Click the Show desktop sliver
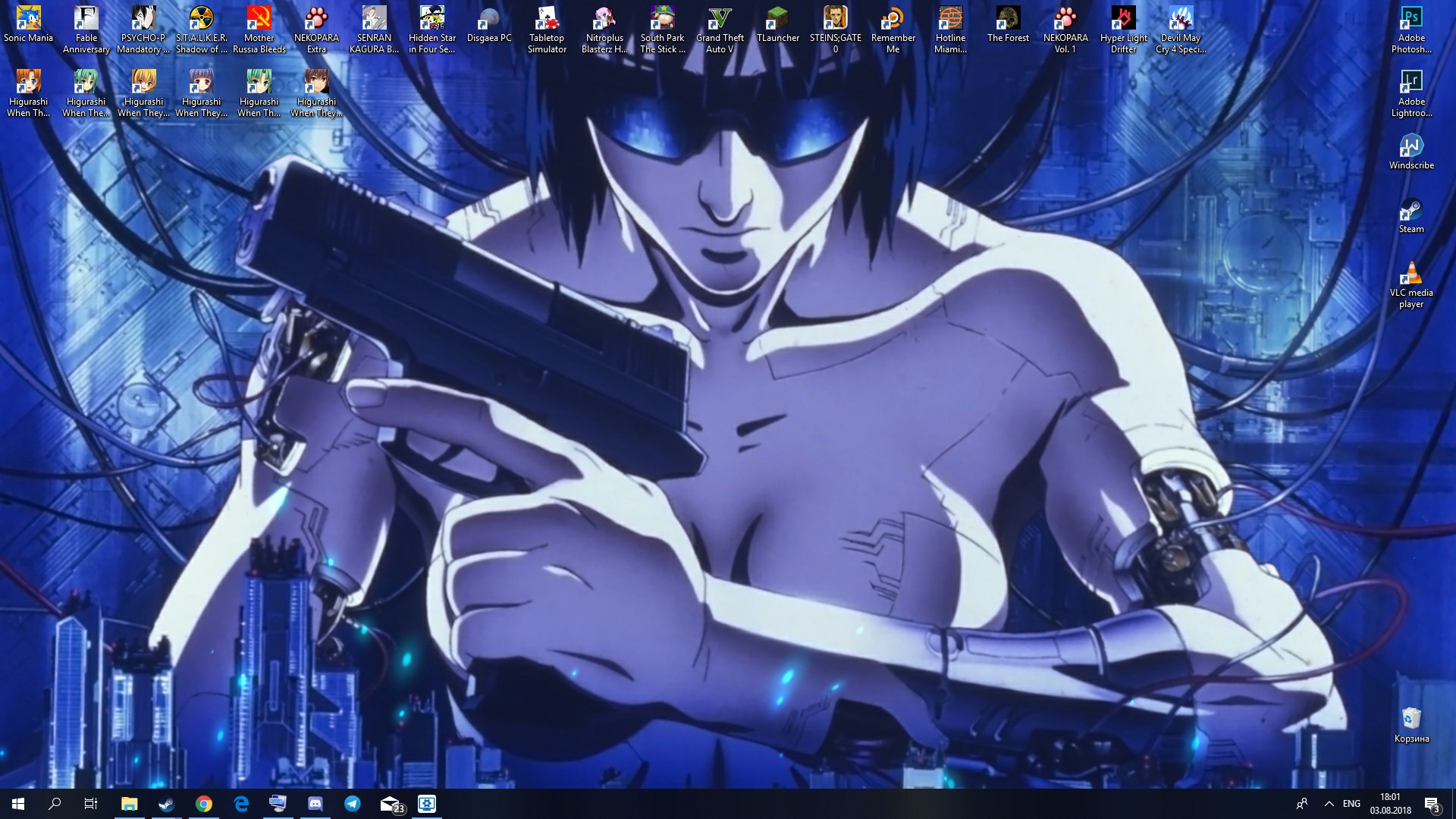Viewport: 1456px width, 819px height. (1453, 804)
